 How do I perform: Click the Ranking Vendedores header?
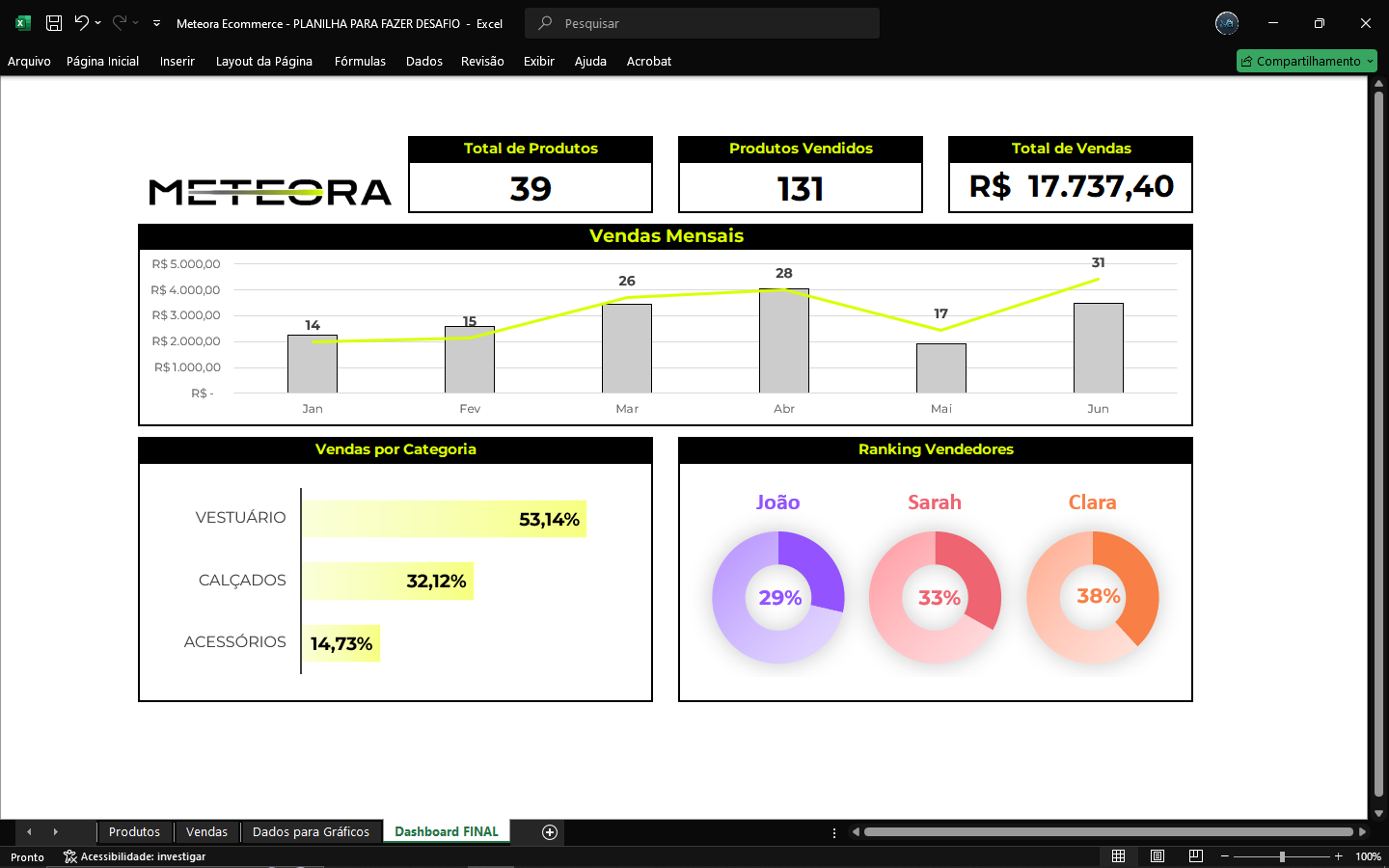936,449
